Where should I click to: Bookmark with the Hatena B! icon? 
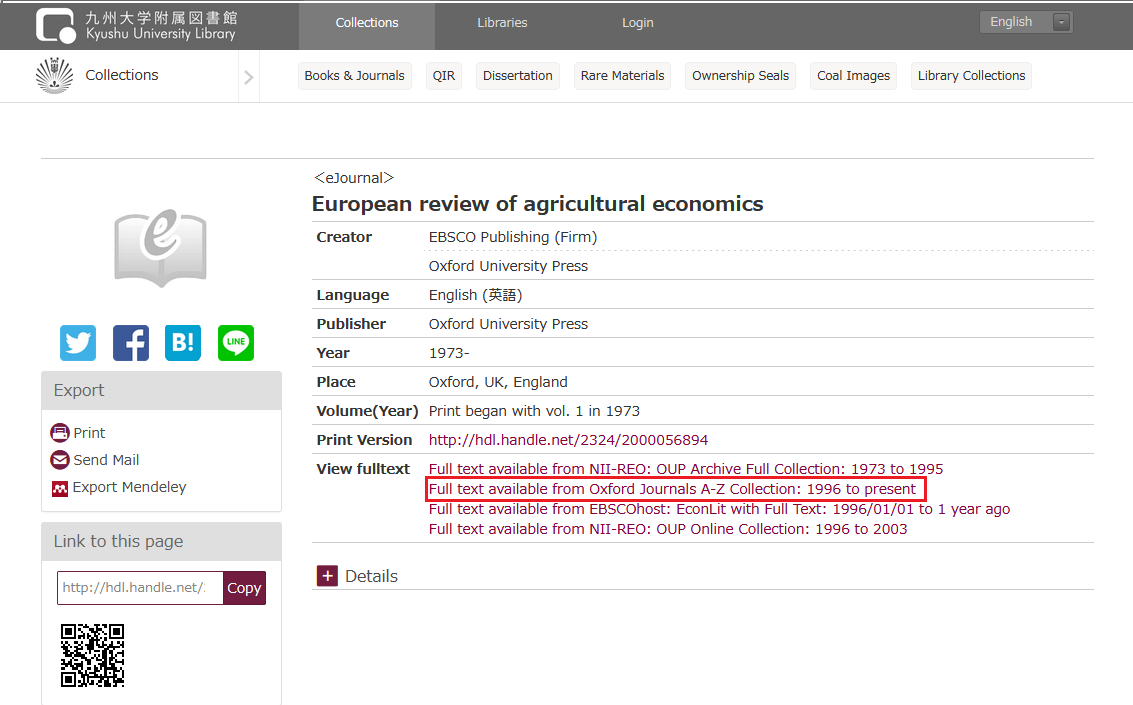[x=183, y=342]
